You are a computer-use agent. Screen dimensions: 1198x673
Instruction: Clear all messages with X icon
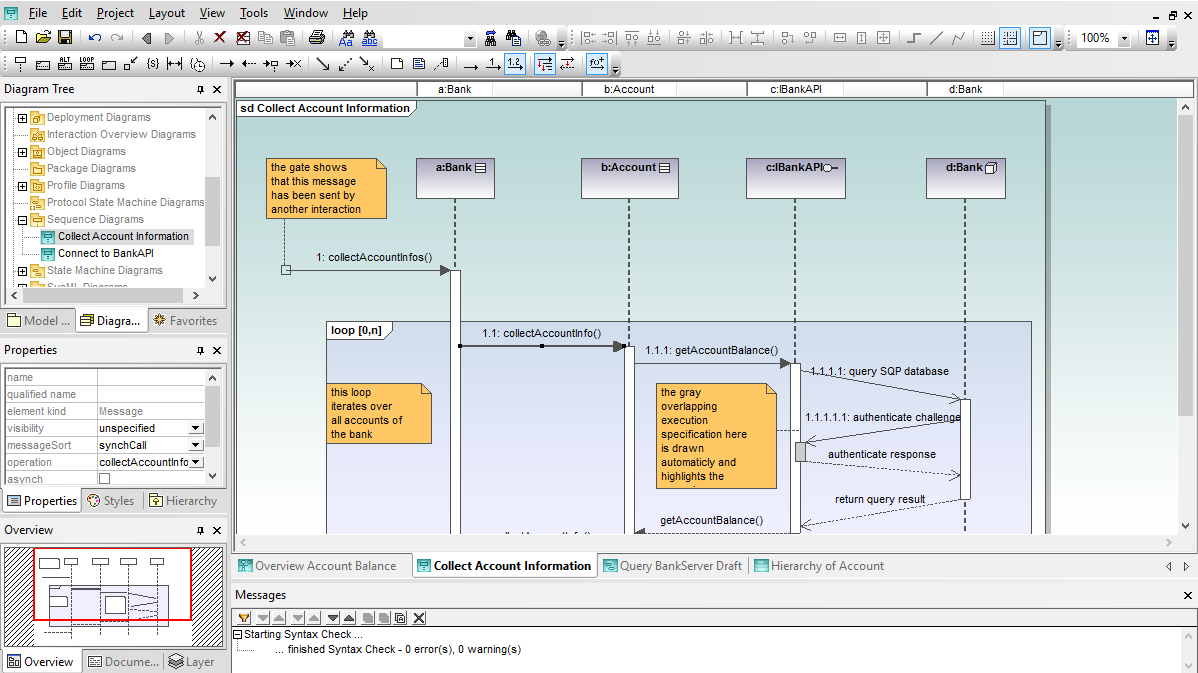(x=419, y=618)
